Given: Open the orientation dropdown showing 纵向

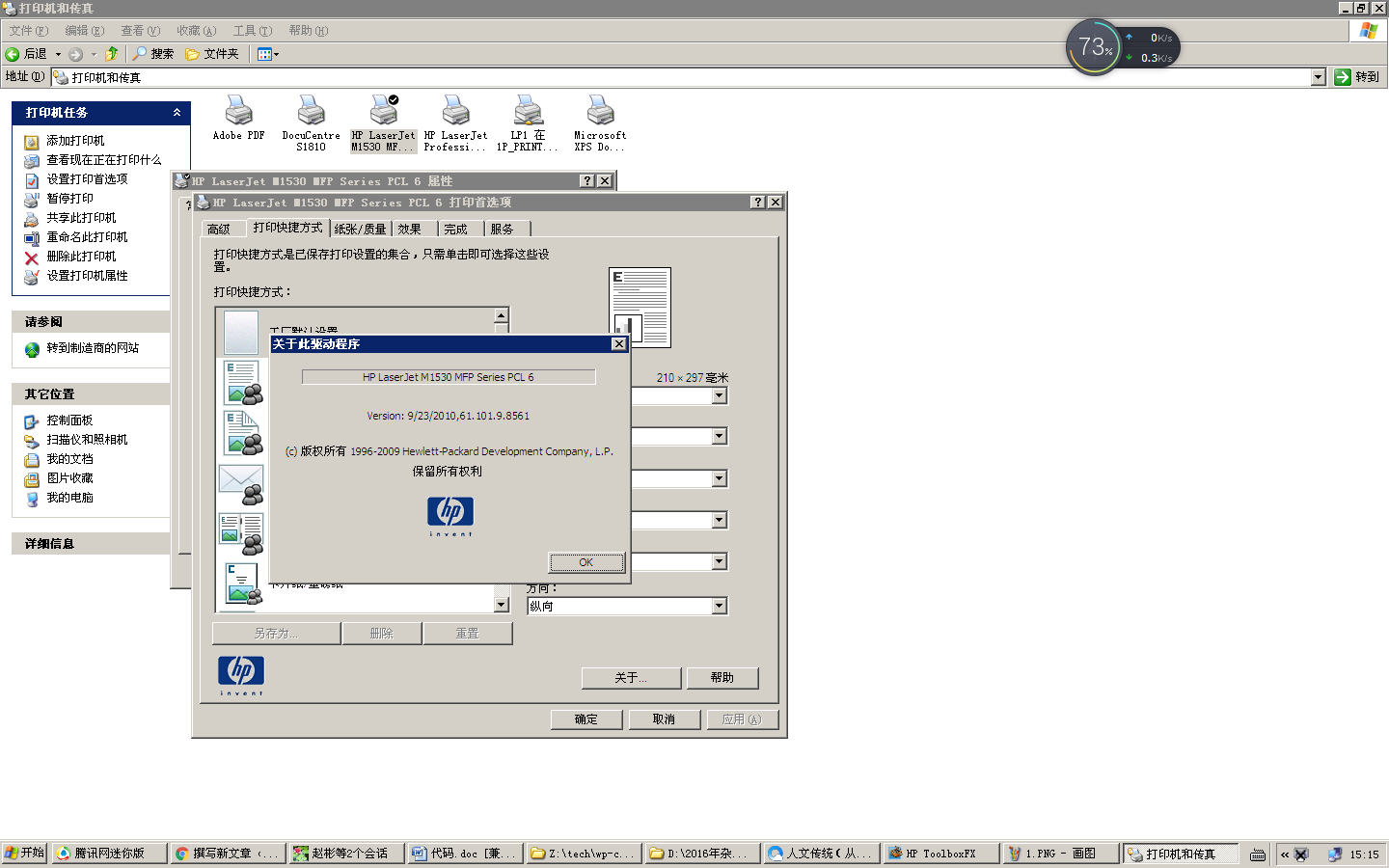Looking at the screenshot, I should pyautogui.click(x=719, y=606).
